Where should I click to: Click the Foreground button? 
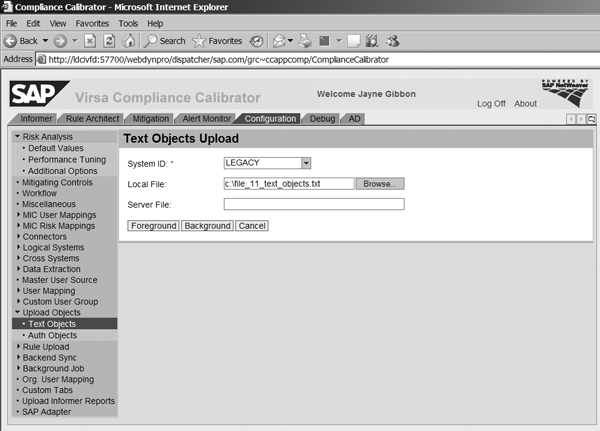coord(153,226)
